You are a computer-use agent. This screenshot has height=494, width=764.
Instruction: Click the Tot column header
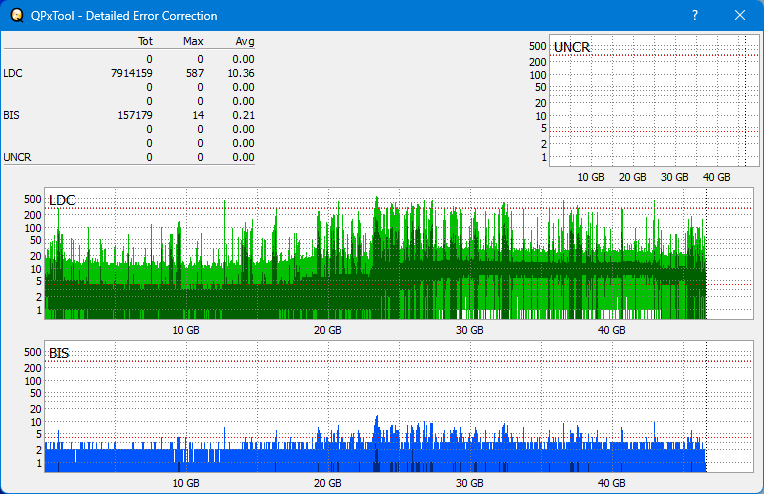145,42
